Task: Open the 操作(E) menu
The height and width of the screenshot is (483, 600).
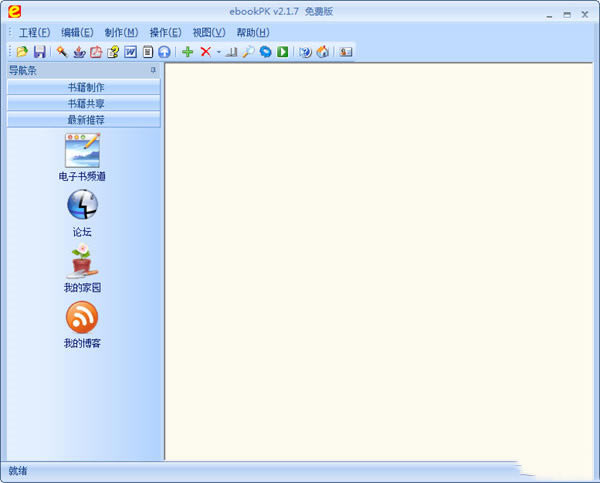Action: coord(165,33)
